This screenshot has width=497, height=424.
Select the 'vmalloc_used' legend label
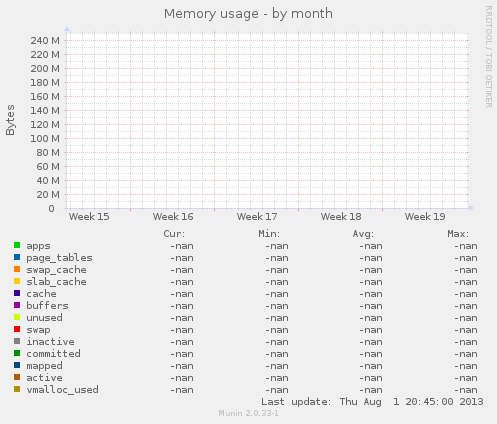(62, 390)
